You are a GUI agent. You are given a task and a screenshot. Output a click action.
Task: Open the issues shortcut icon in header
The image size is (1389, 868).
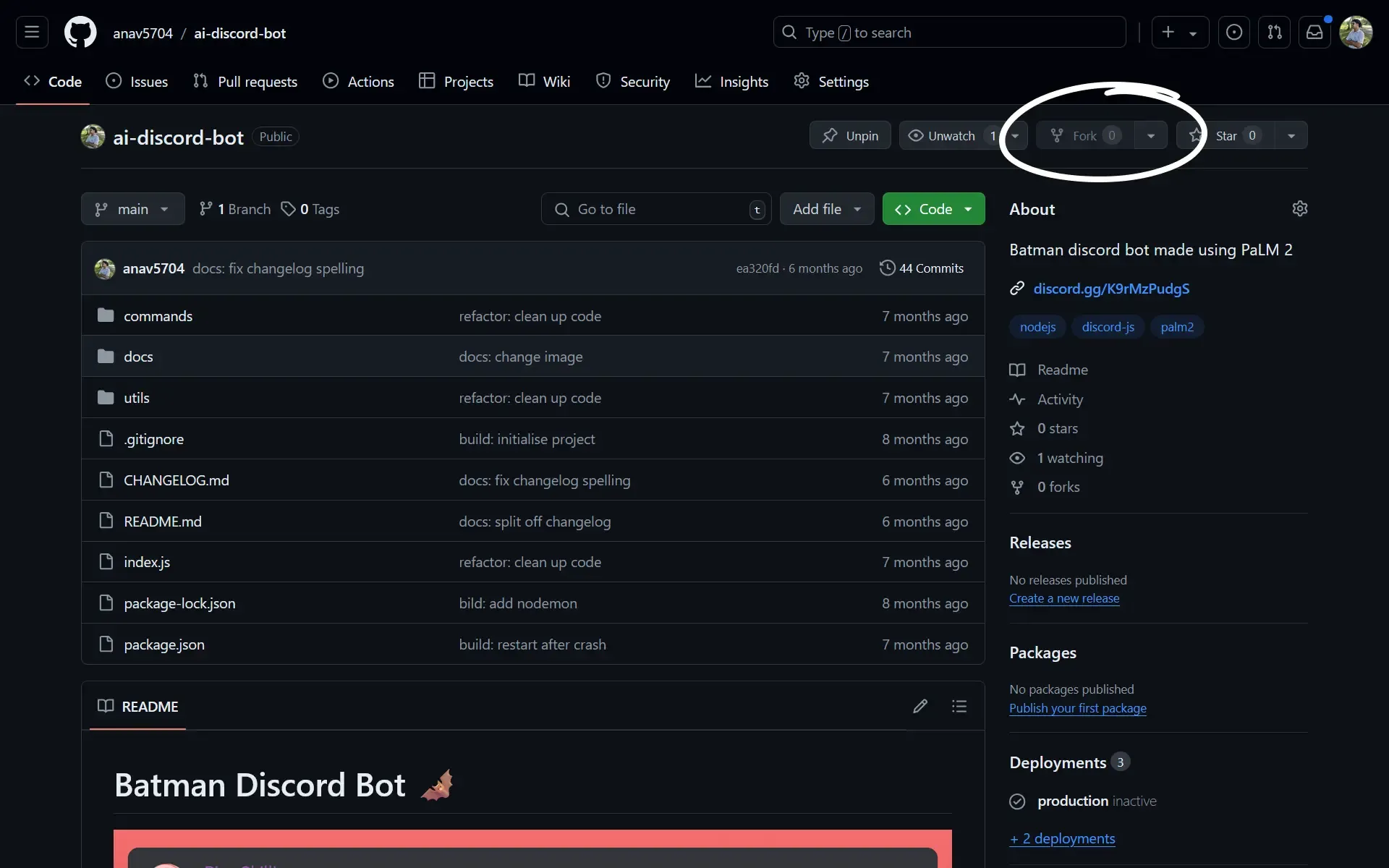click(x=1234, y=33)
